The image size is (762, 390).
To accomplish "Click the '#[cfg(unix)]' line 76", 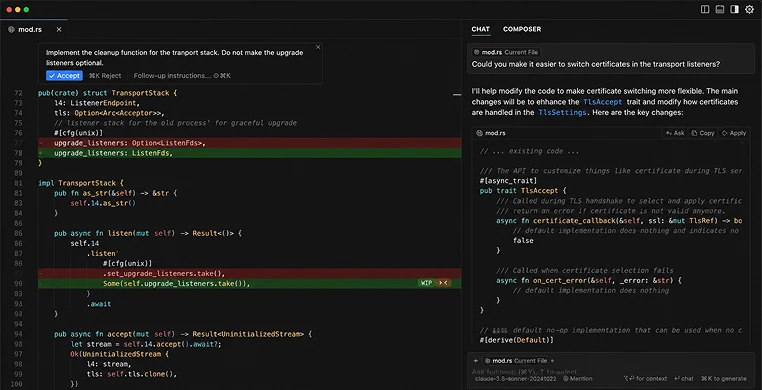I will (x=78, y=133).
